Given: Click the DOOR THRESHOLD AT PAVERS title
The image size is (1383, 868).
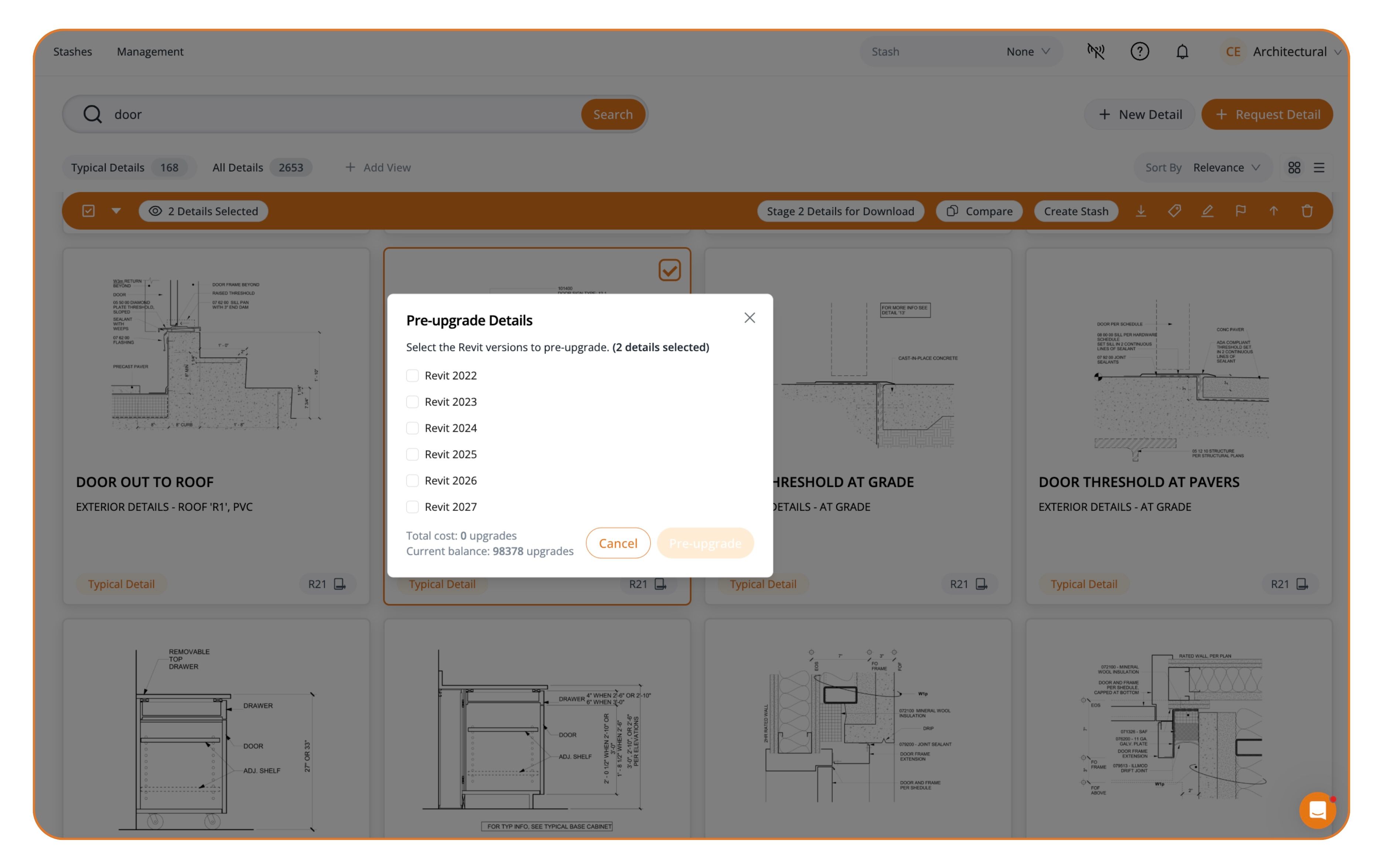Looking at the screenshot, I should point(1138,482).
